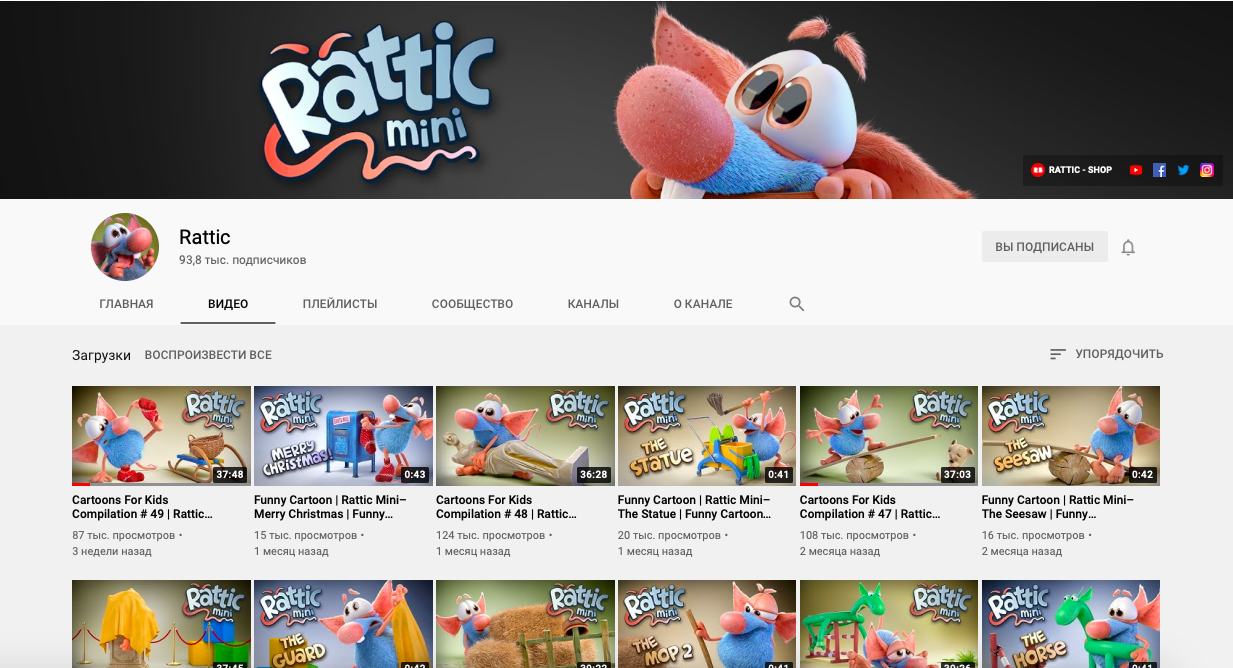Image resolution: width=1233 pixels, height=668 pixels.
Task: Open the Instagram icon in banner
Action: 1207,170
